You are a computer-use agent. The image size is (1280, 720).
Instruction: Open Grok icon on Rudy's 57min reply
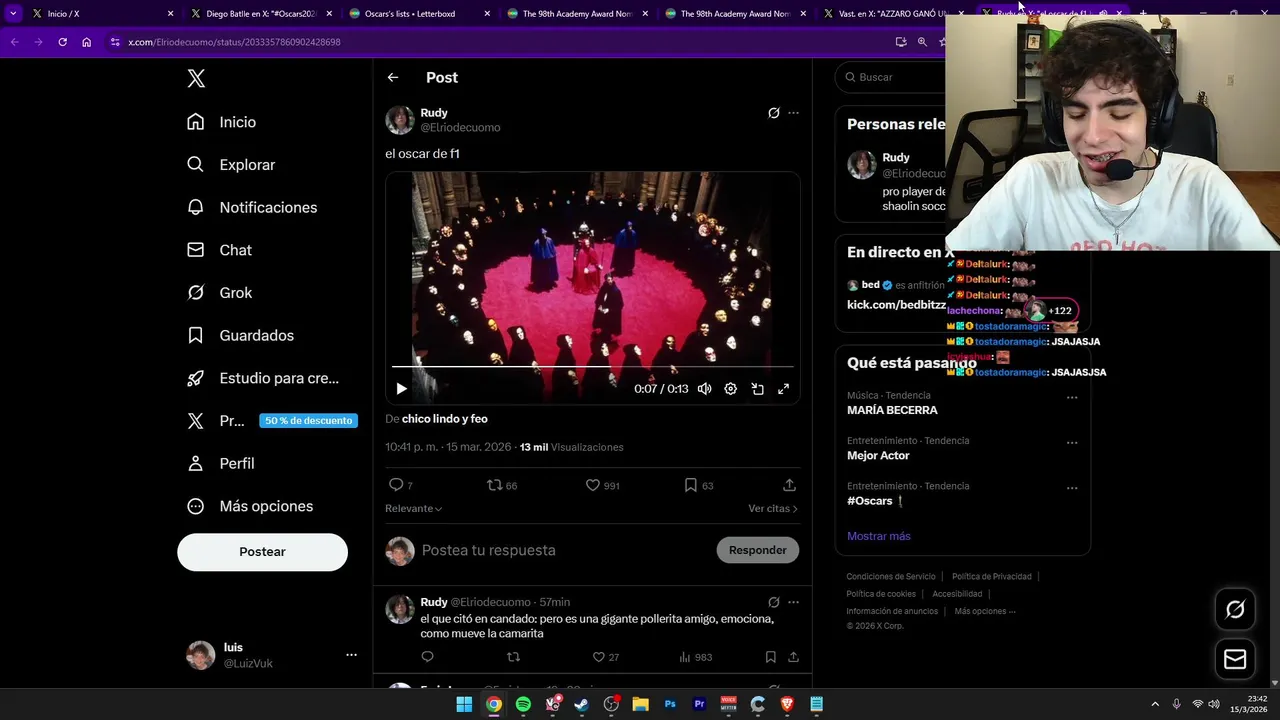(773, 602)
